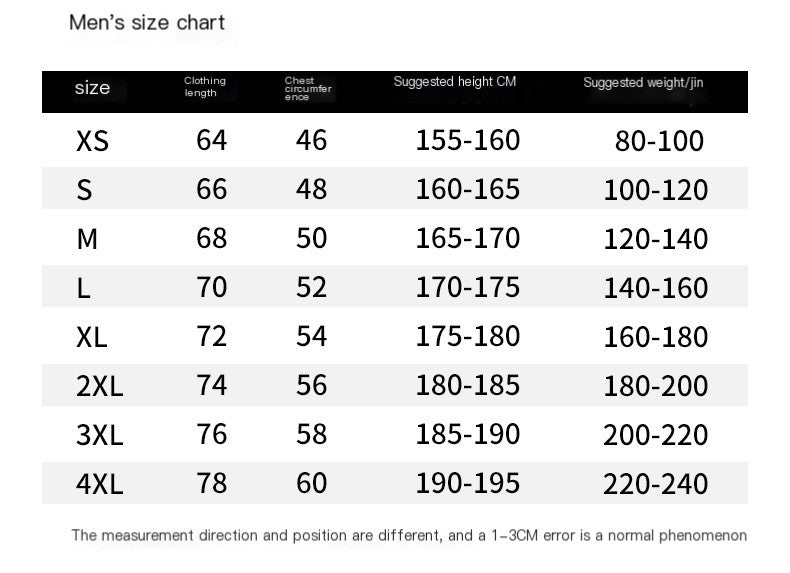Click the measurement error note text

click(x=409, y=536)
